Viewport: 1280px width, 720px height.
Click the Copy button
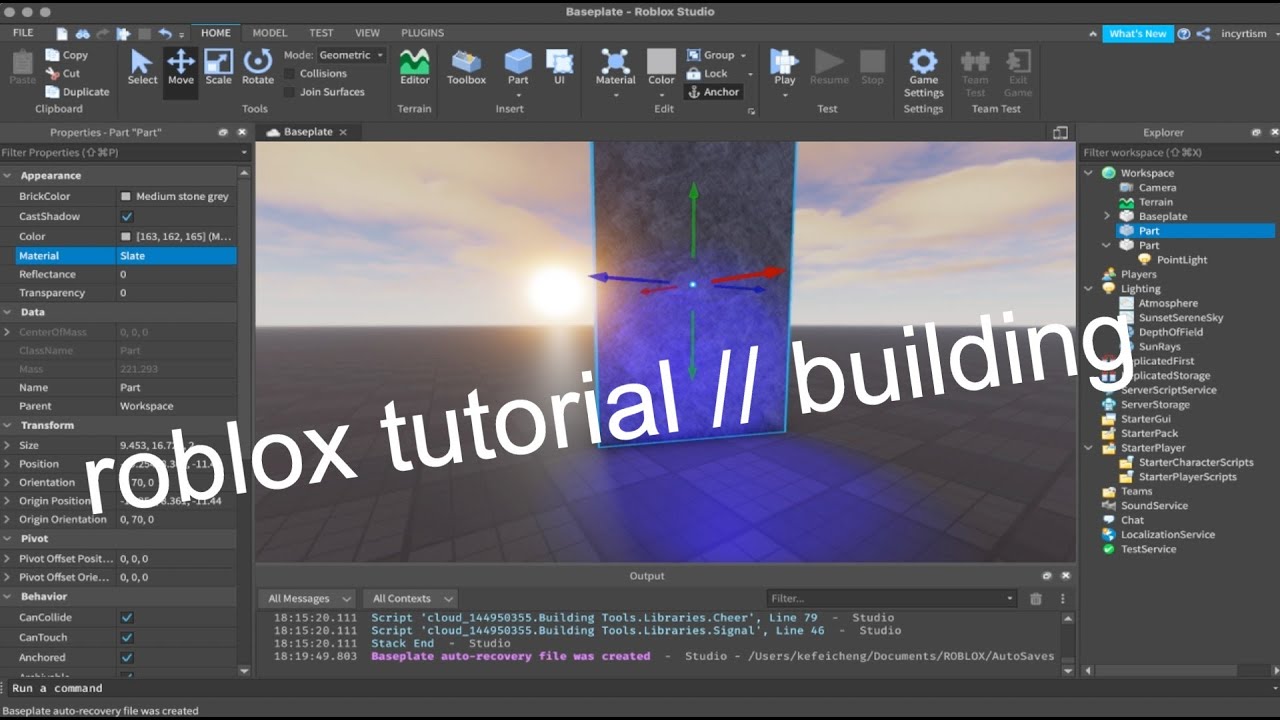[67, 56]
